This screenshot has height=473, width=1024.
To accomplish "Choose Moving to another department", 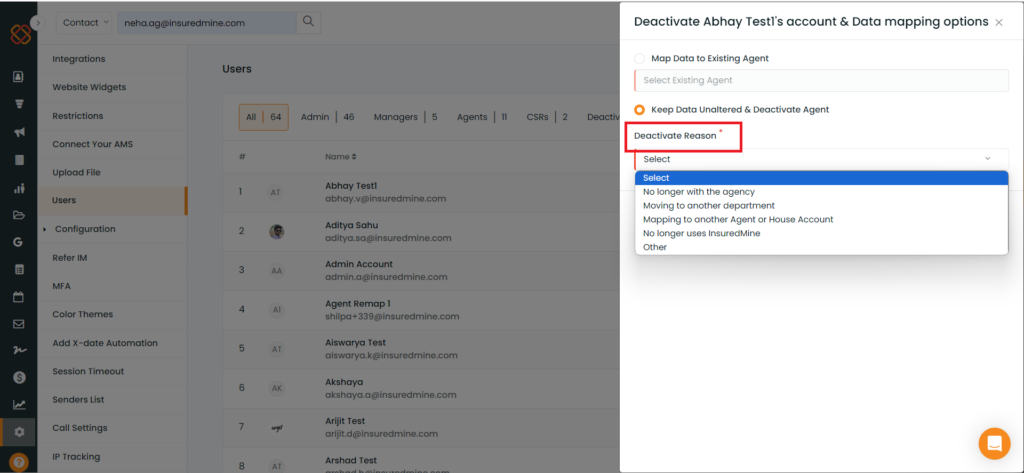I will (822, 206).
